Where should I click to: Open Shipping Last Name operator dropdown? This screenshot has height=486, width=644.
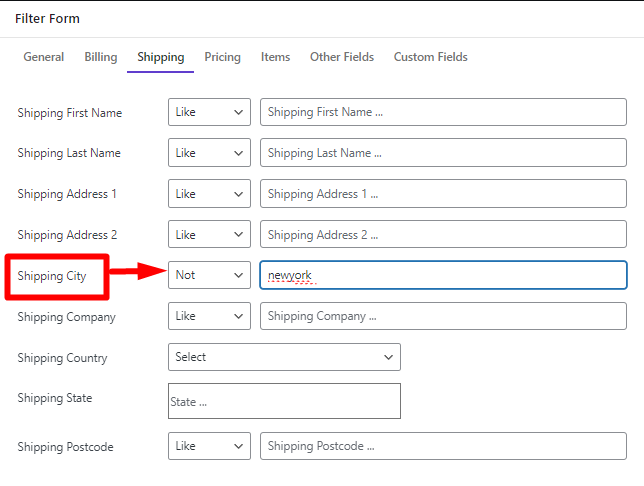tap(209, 152)
